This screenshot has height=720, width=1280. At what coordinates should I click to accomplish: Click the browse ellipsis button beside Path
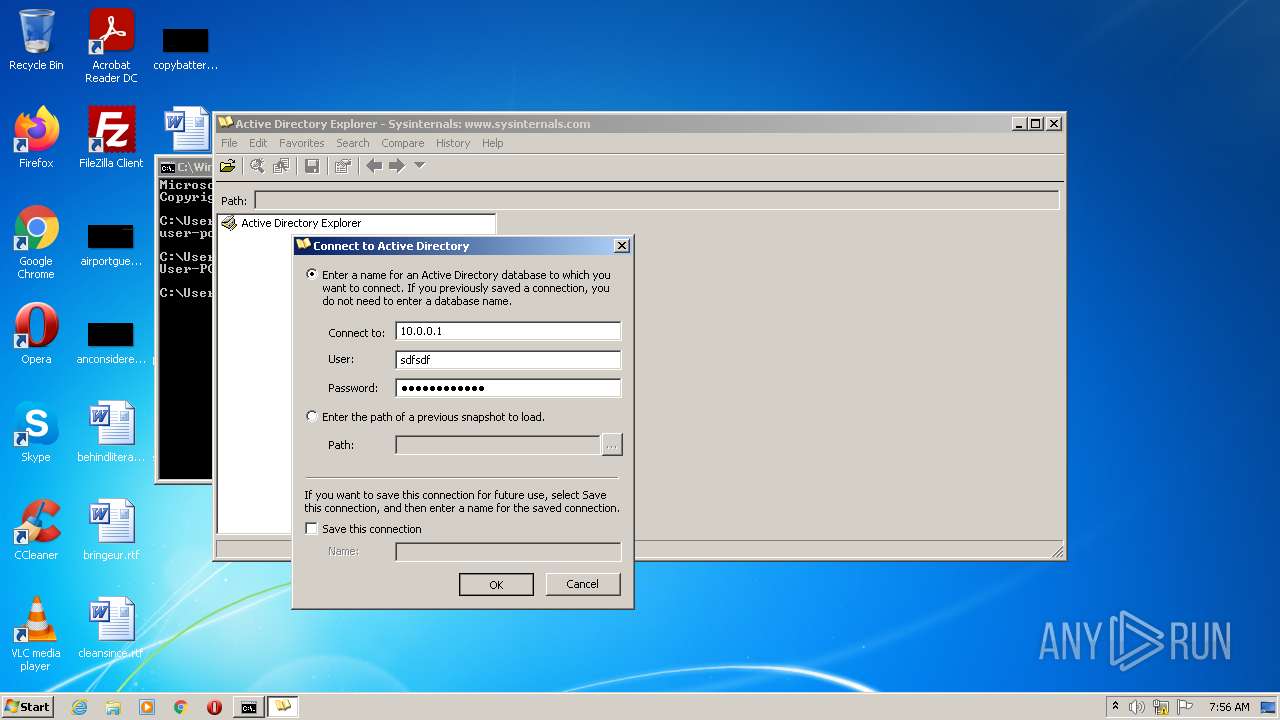coord(612,445)
